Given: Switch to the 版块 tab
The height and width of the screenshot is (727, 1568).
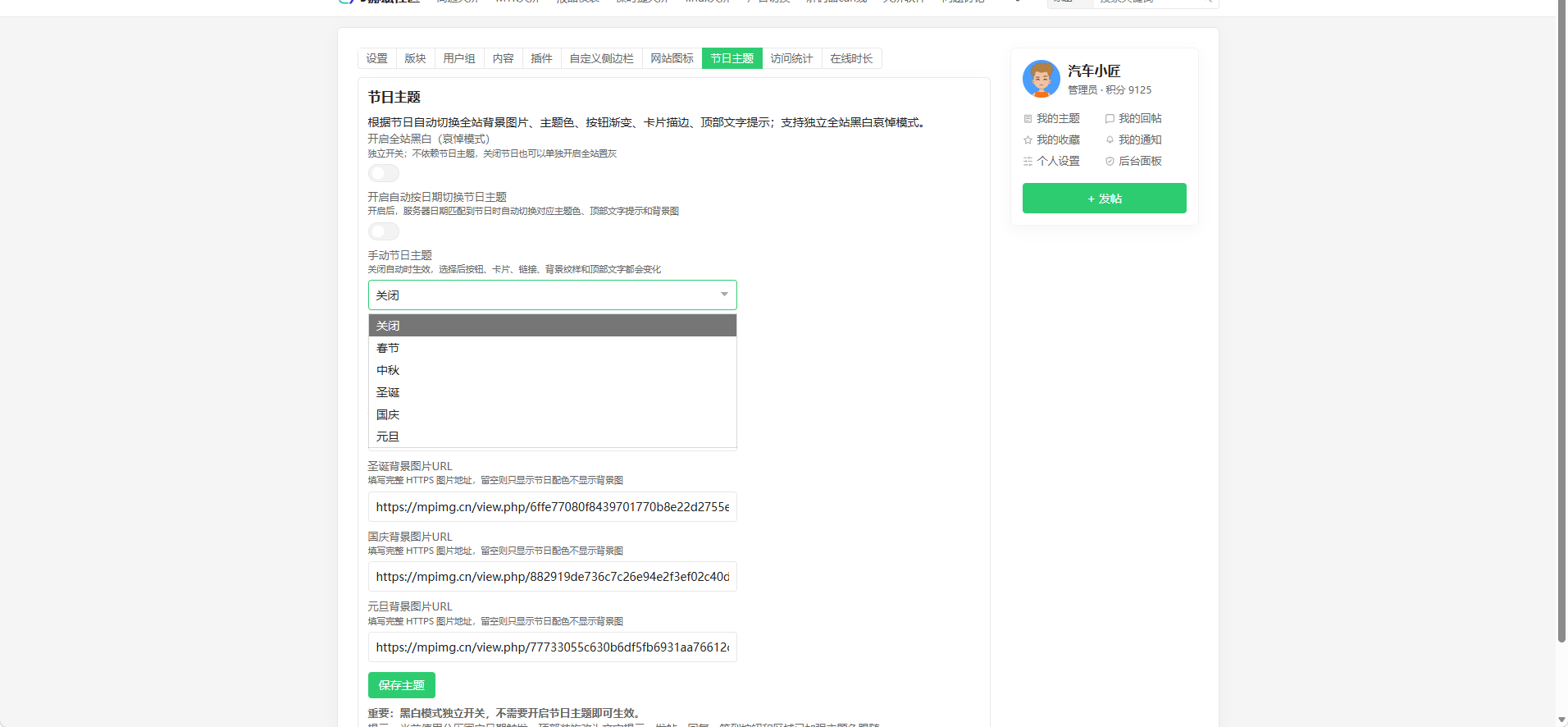Looking at the screenshot, I should click(x=416, y=58).
